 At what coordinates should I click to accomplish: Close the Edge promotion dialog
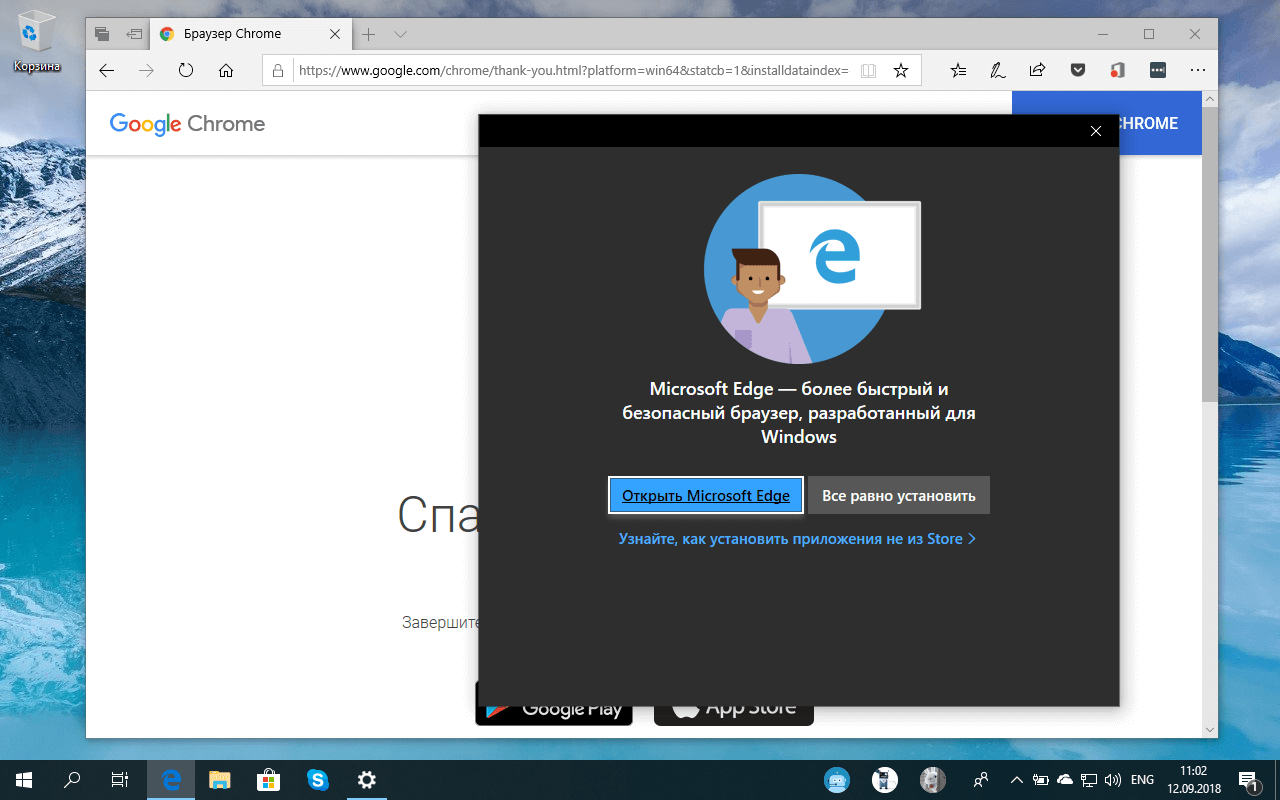[x=1096, y=131]
